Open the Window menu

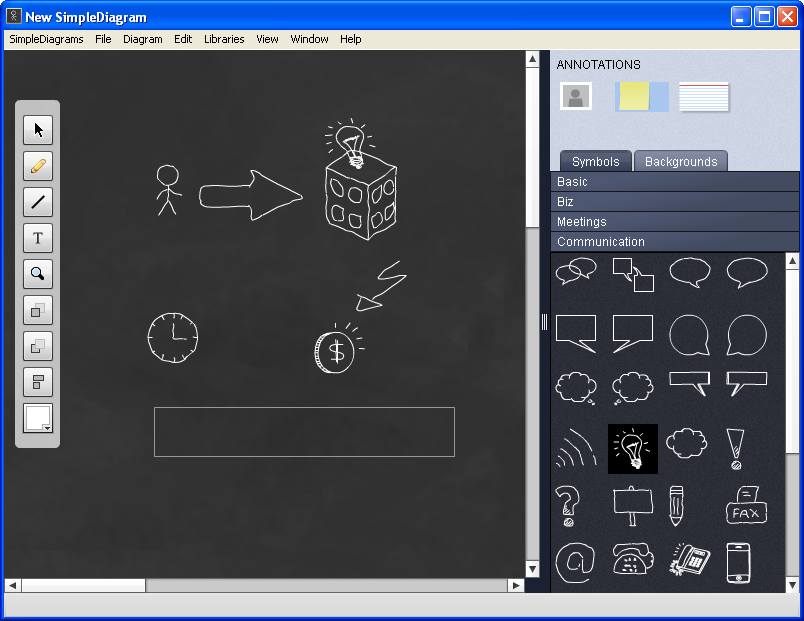click(x=309, y=39)
